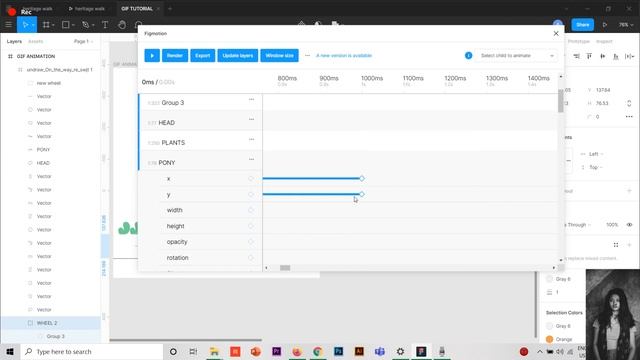Select the Pen tool
Screen dimensions: 640x360
point(85,25)
